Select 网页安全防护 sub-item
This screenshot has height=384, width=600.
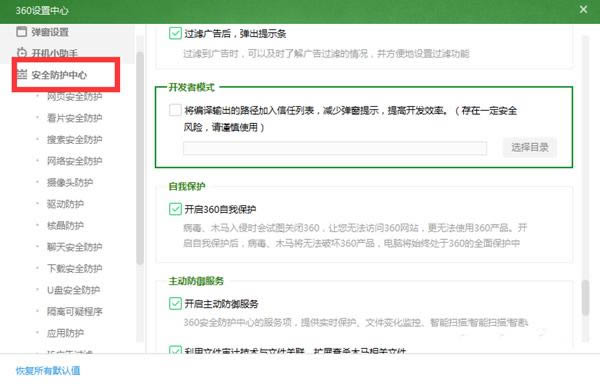click(x=75, y=96)
